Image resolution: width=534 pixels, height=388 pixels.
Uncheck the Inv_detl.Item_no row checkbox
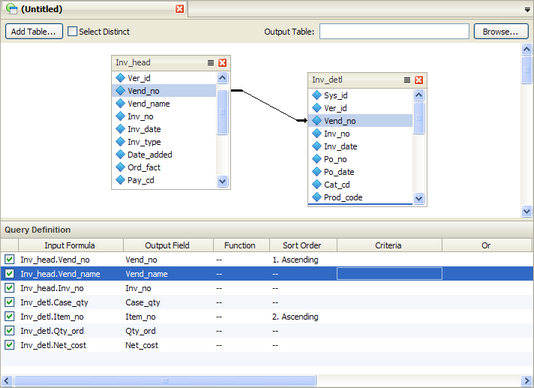pyautogui.click(x=9, y=316)
